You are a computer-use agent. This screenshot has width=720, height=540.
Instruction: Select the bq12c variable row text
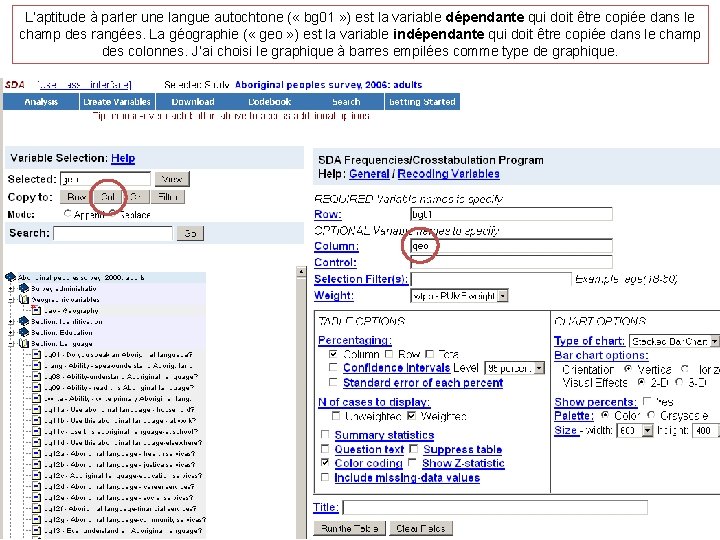(123, 476)
